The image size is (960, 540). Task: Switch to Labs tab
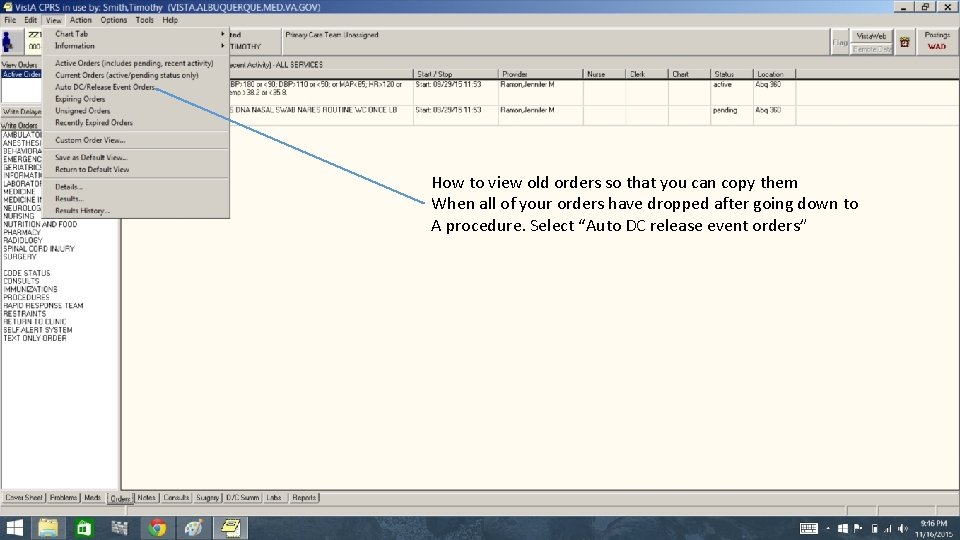274,498
